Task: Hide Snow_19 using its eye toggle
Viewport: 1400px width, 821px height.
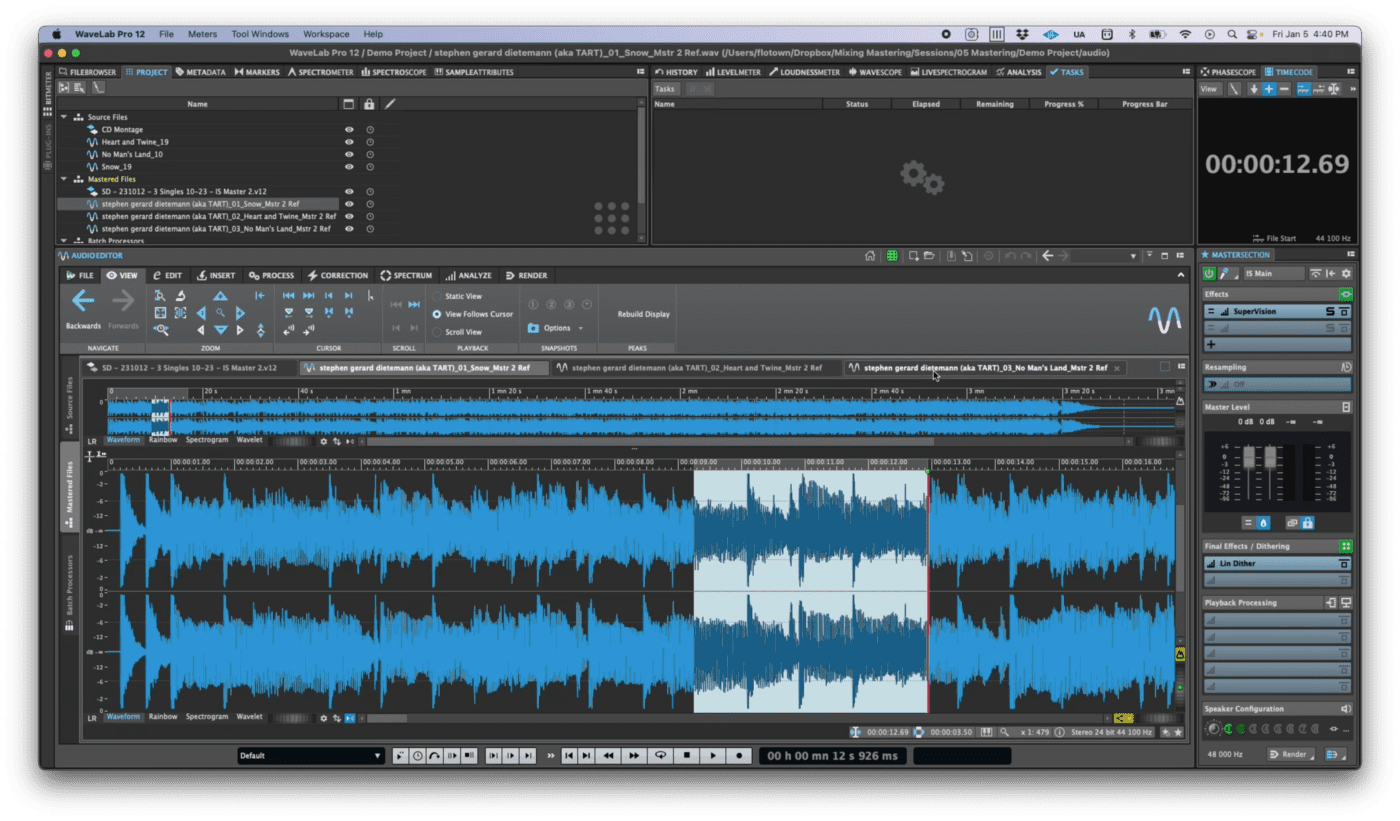Action: click(349, 166)
